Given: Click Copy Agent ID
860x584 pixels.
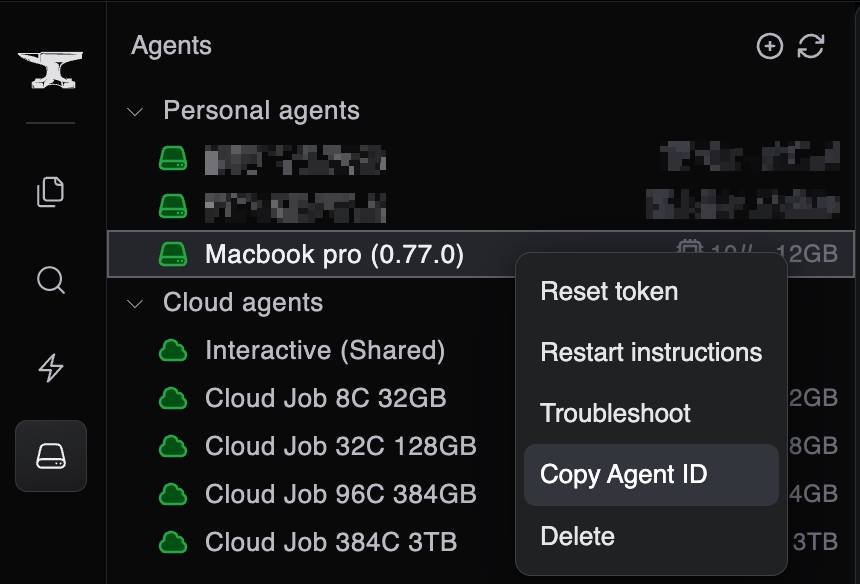Looking at the screenshot, I should pyautogui.click(x=624, y=474).
